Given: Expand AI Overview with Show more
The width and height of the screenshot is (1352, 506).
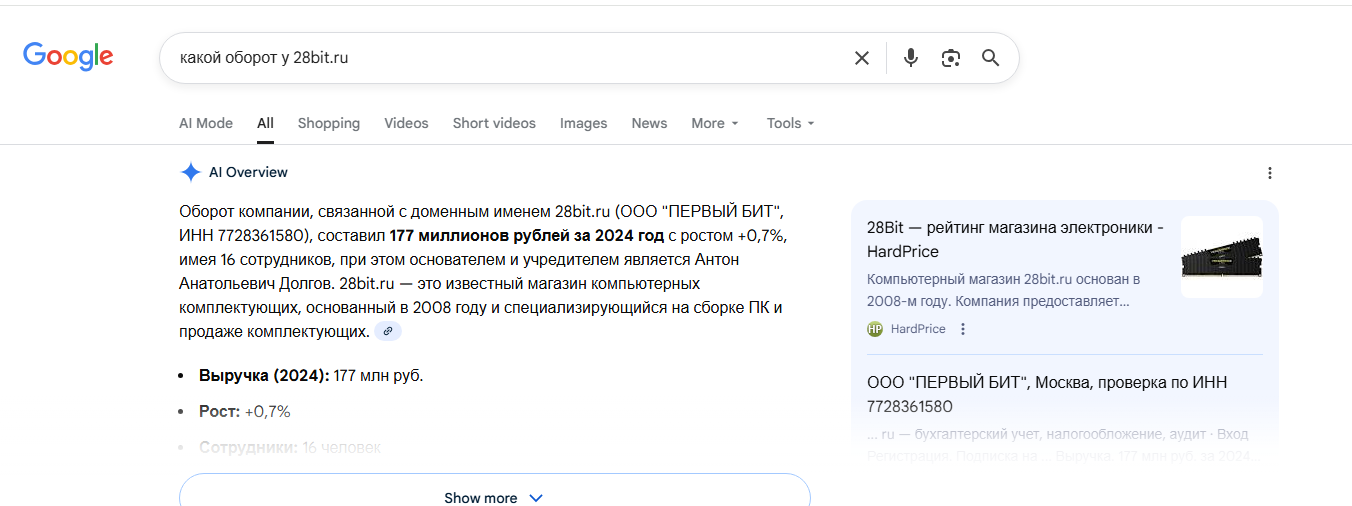Looking at the screenshot, I should pyautogui.click(x=494, y=497).
